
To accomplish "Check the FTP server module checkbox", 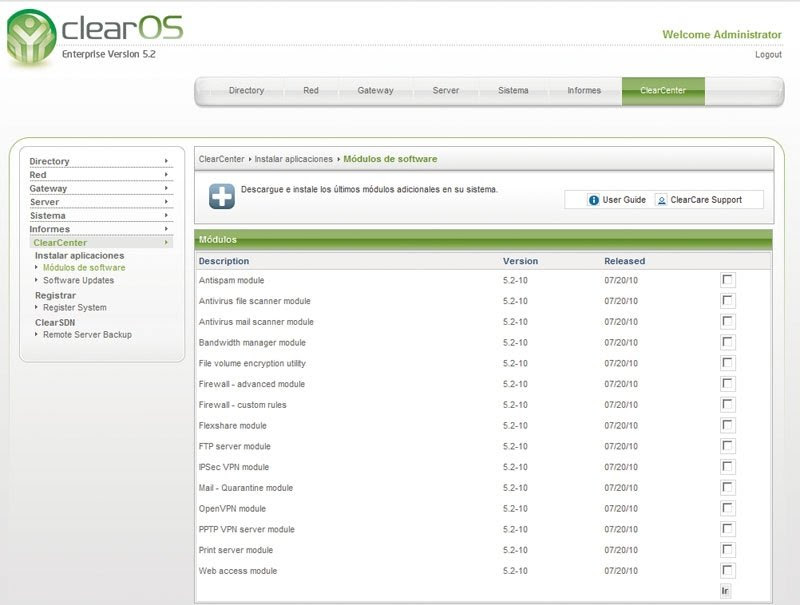I will tap(727, 446).
